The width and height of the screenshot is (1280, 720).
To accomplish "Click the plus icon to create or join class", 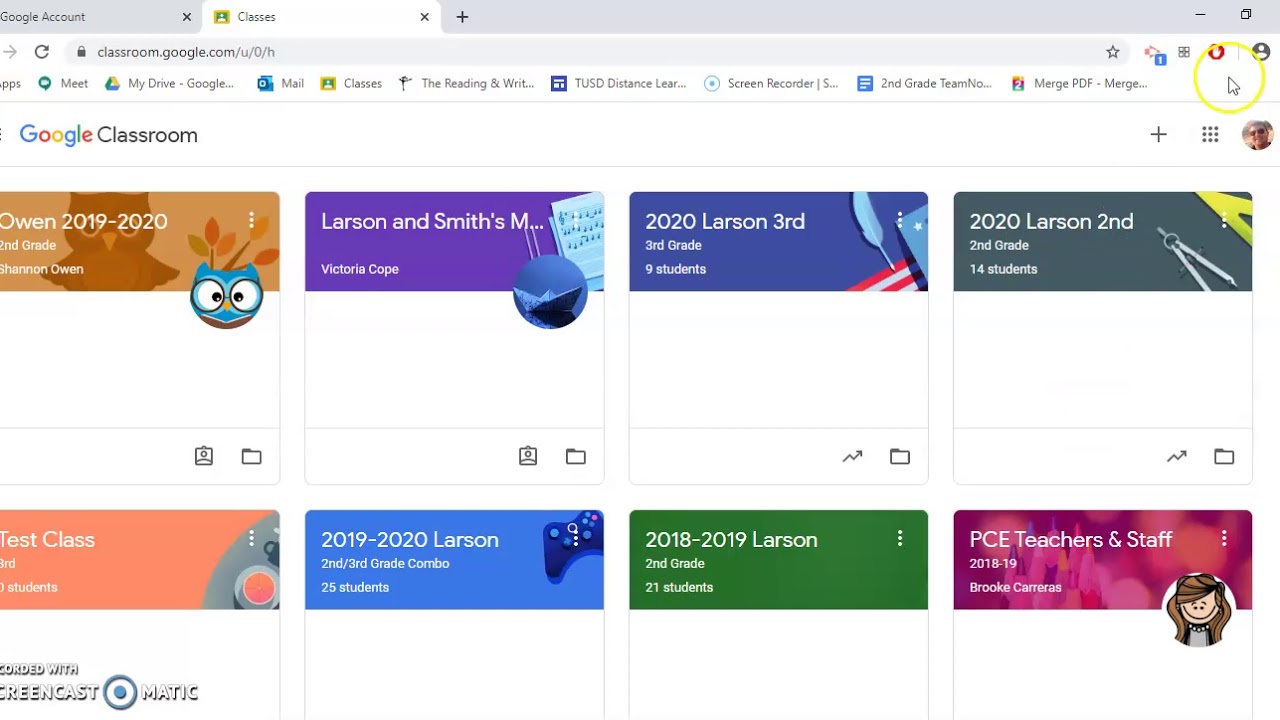I will [1158, 134].
